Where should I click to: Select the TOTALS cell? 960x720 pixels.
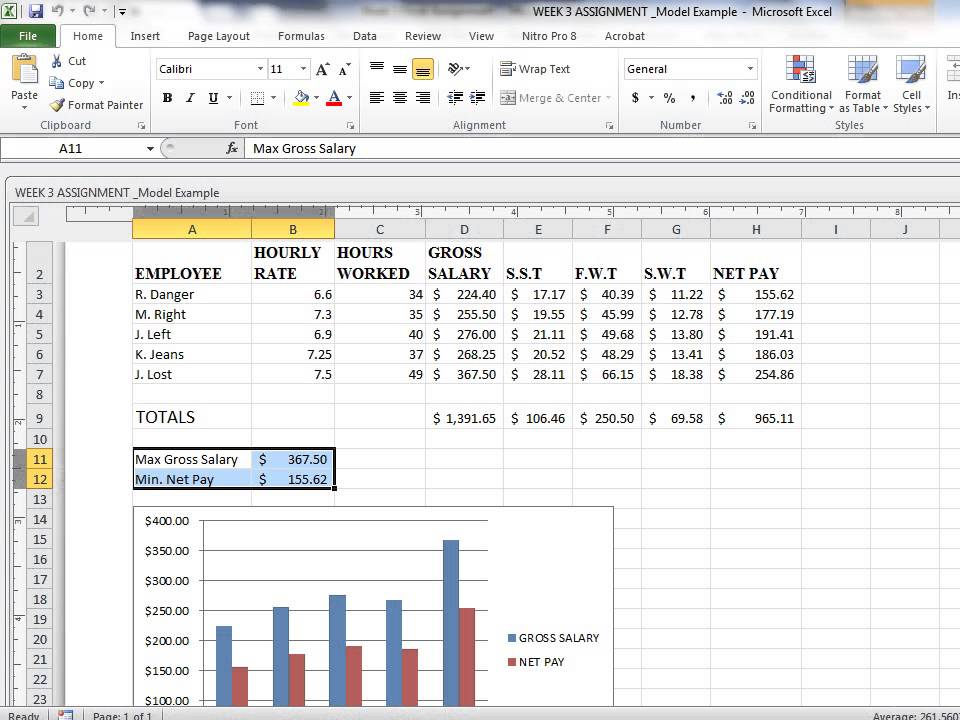pyautogui.click(x=192, y=417)
